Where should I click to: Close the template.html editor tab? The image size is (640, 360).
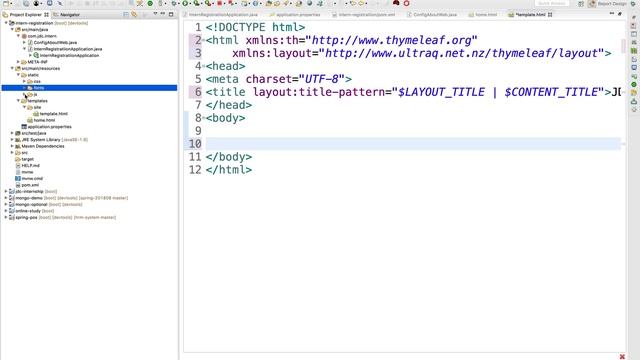click(550, 15)
